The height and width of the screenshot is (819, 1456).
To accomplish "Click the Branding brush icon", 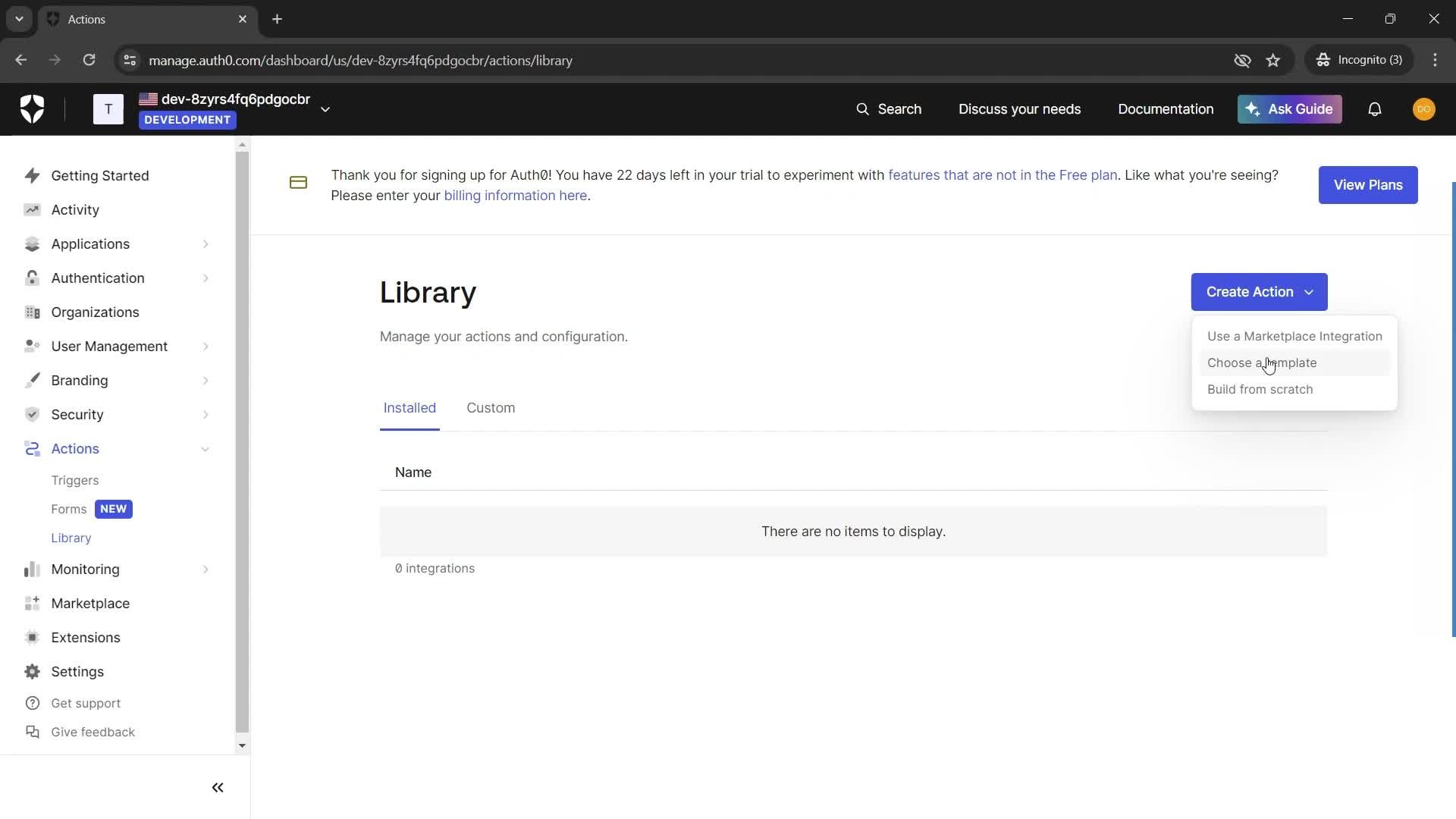I will tap(32, 381).
